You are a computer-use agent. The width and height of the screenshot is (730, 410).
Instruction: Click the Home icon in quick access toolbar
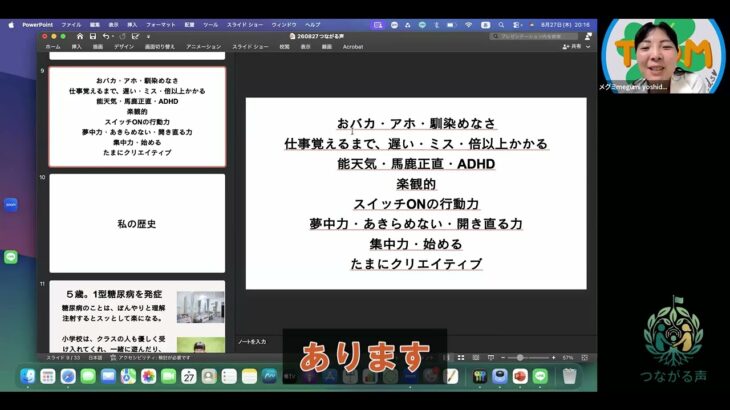(80, 36)
